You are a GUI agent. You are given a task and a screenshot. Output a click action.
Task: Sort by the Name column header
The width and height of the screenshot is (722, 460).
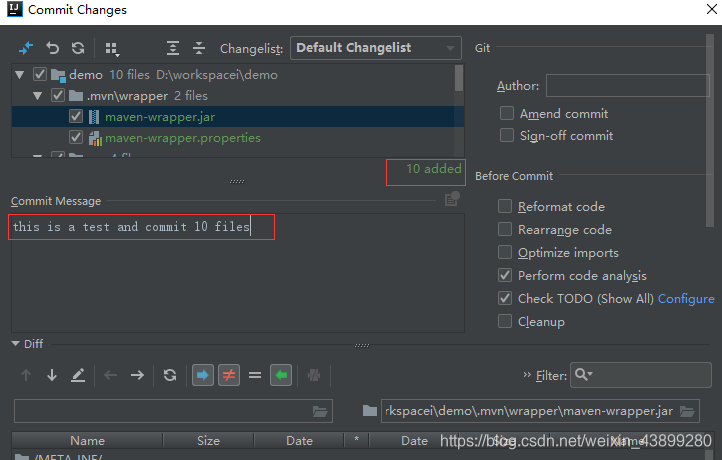click(x=87, y=441)
